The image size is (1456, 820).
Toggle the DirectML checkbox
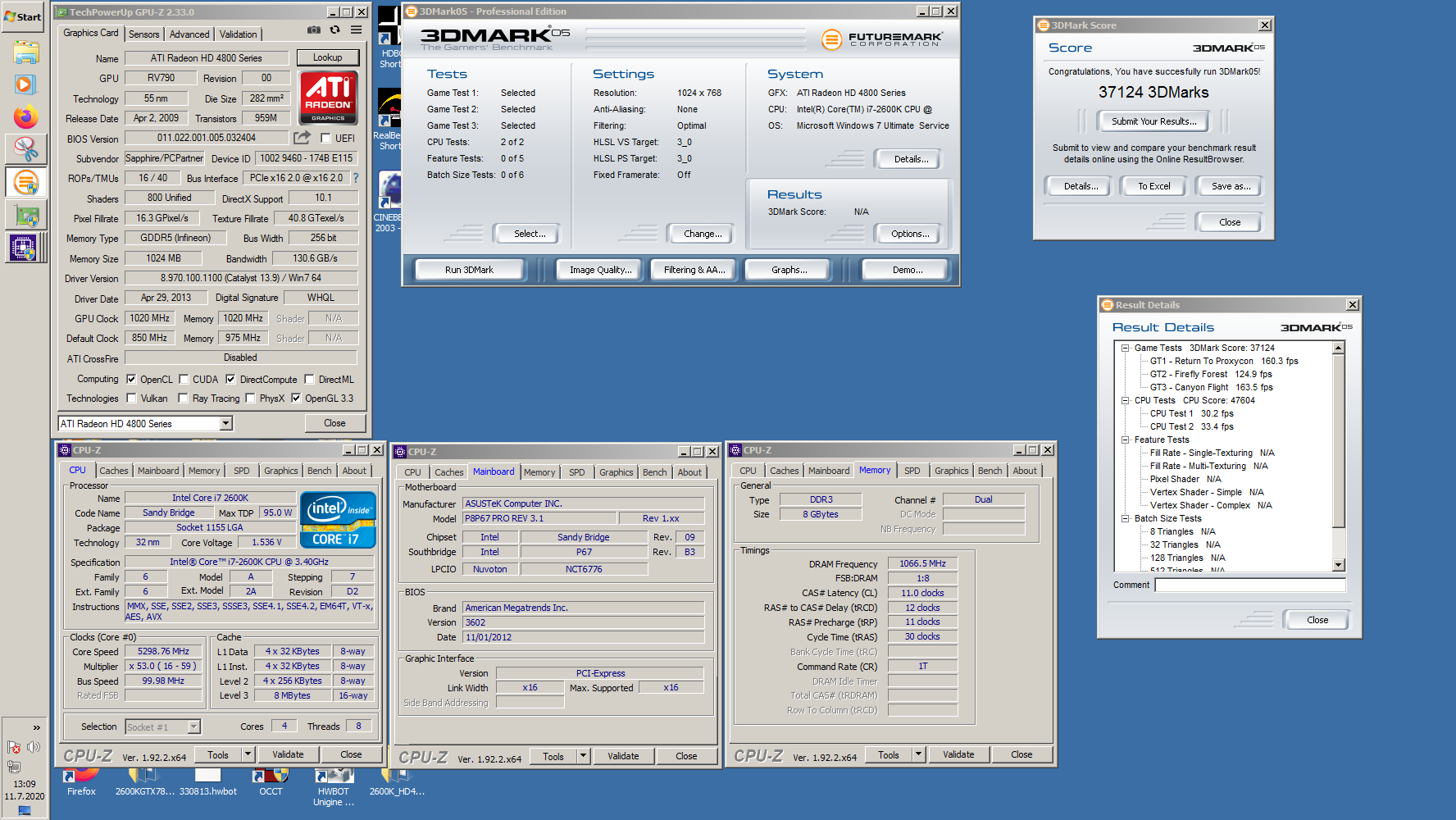point(309,380)
